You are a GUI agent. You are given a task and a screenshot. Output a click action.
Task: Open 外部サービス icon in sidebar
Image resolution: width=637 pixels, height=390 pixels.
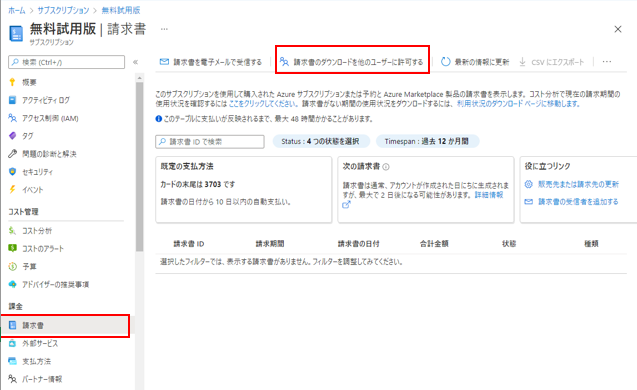13,343
